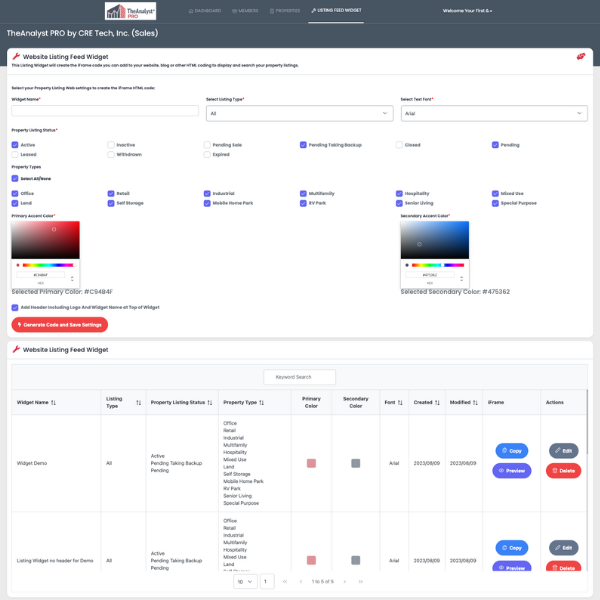
Task: Toggle secondary color format stepper
Action: point(461,279)
